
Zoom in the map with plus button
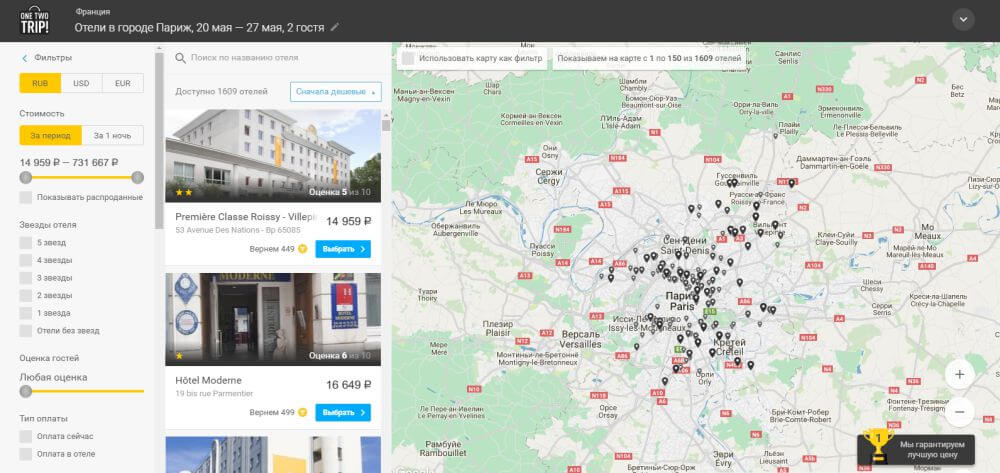(959, 375)
